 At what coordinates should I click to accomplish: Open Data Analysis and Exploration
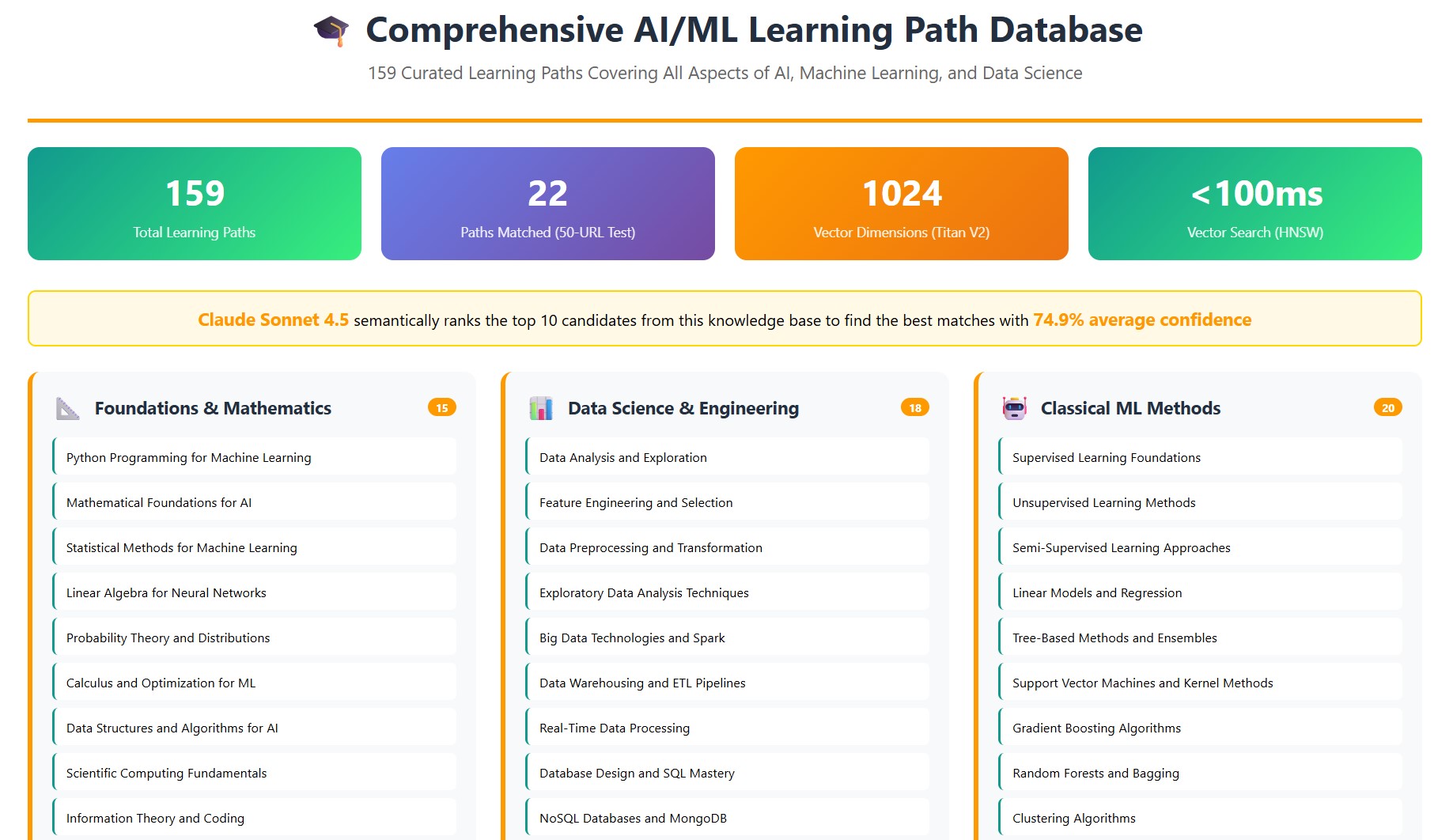(x=728, y=457)
